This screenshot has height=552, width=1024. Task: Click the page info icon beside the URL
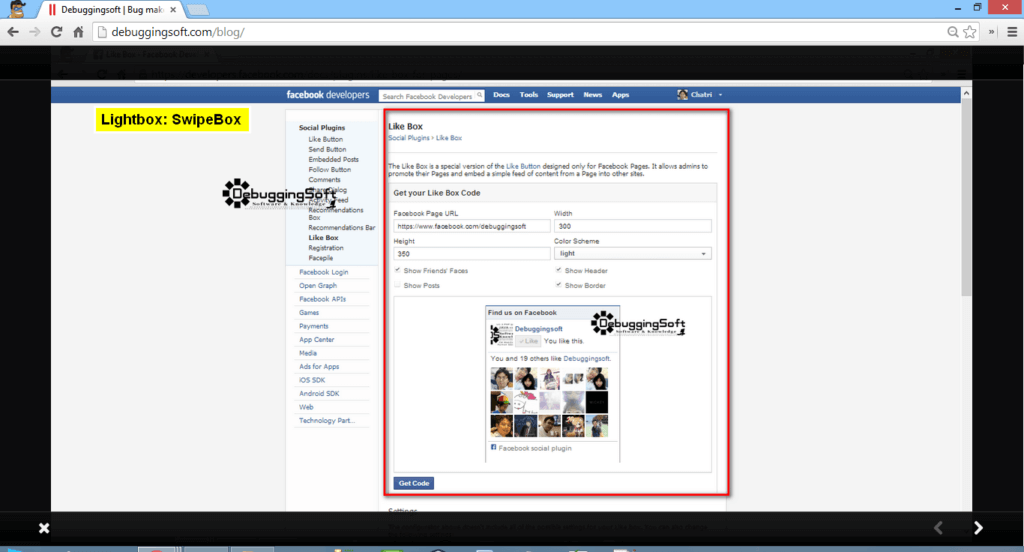102,32
